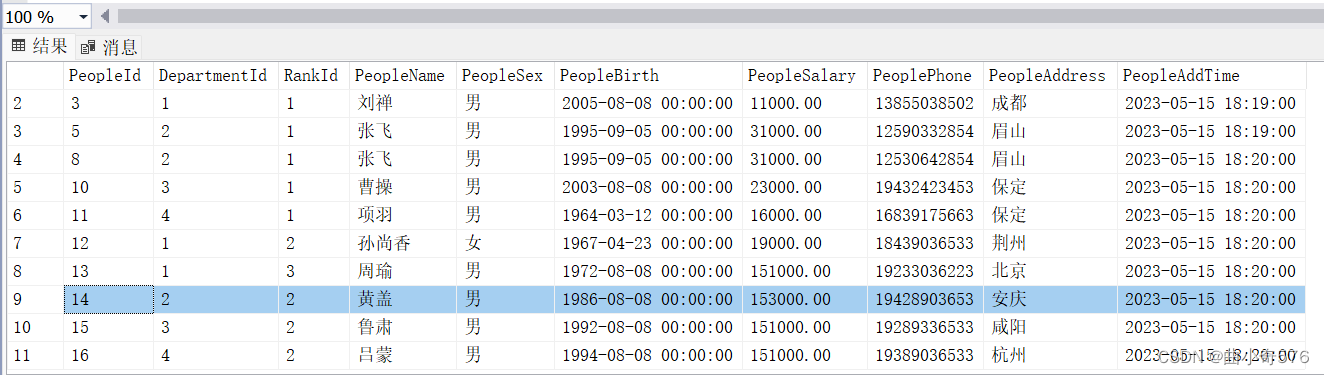Click the PeopleId cell 14

click(108, 299)
